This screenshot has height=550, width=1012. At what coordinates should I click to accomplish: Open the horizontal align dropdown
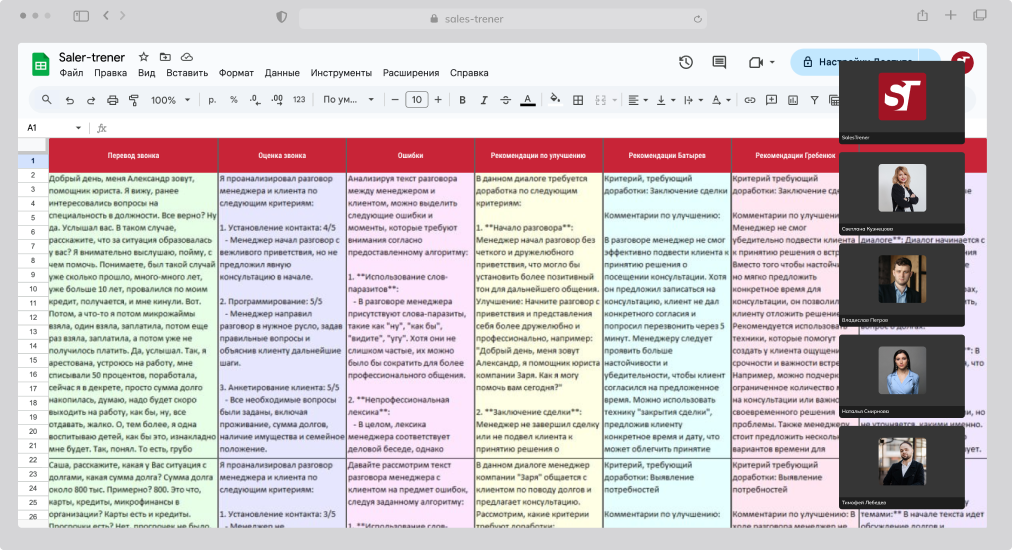(638, 100)
